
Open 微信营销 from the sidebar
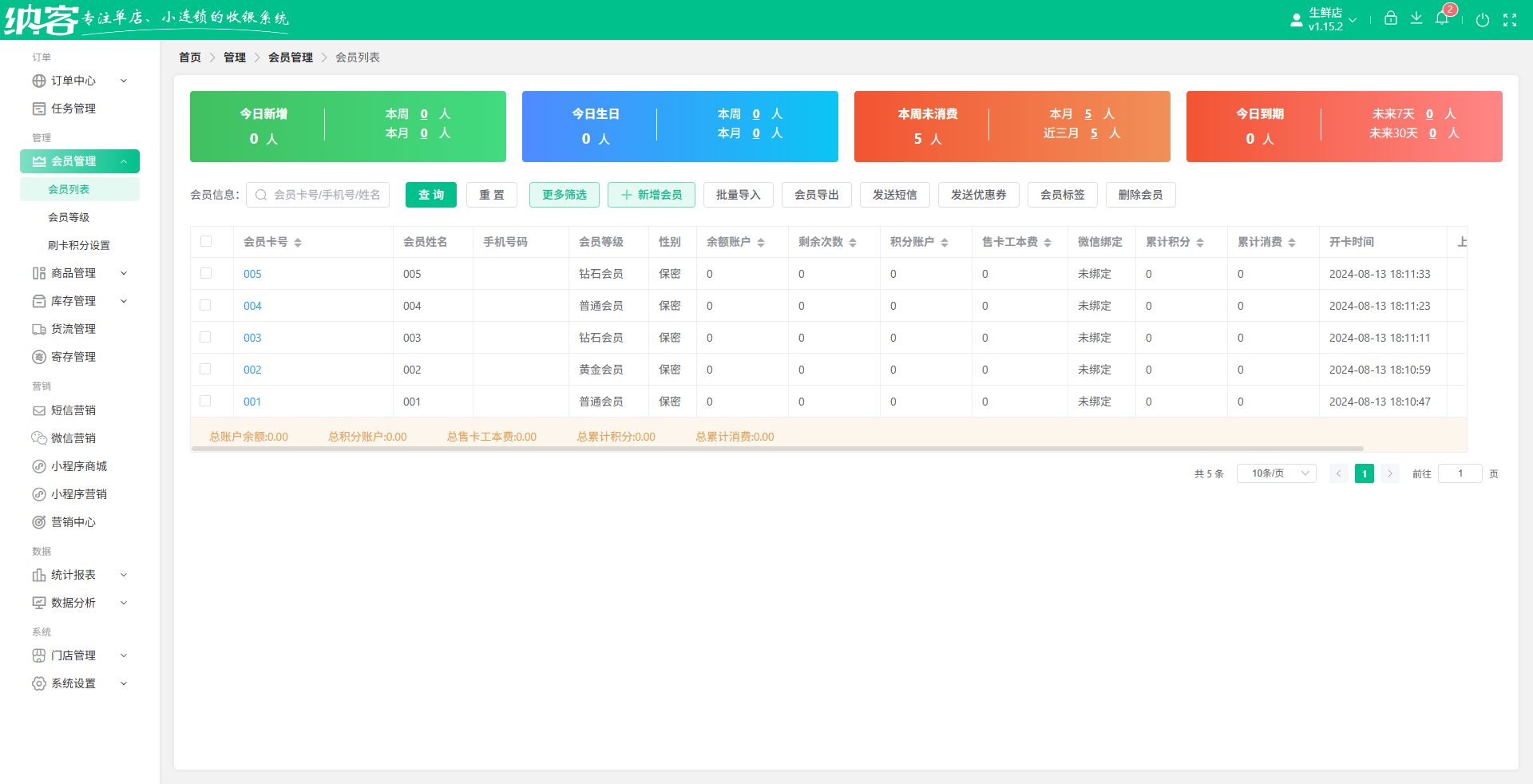coord(39,438)
